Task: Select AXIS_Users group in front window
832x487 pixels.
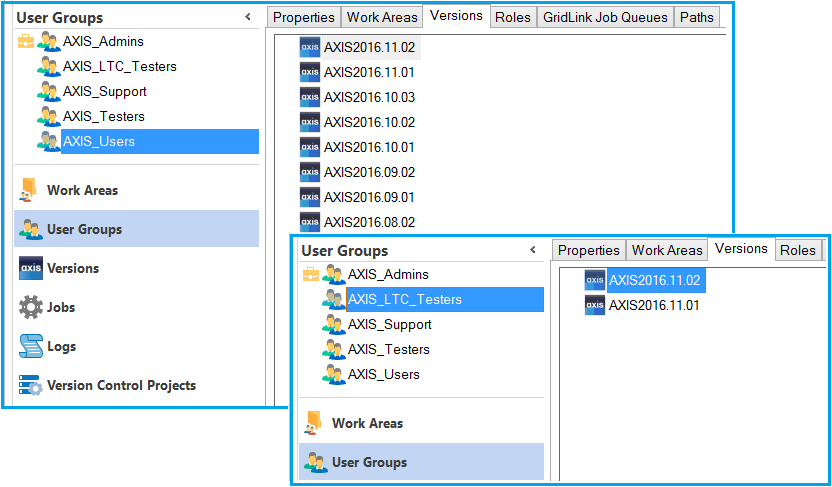Action: click(384, 374)
